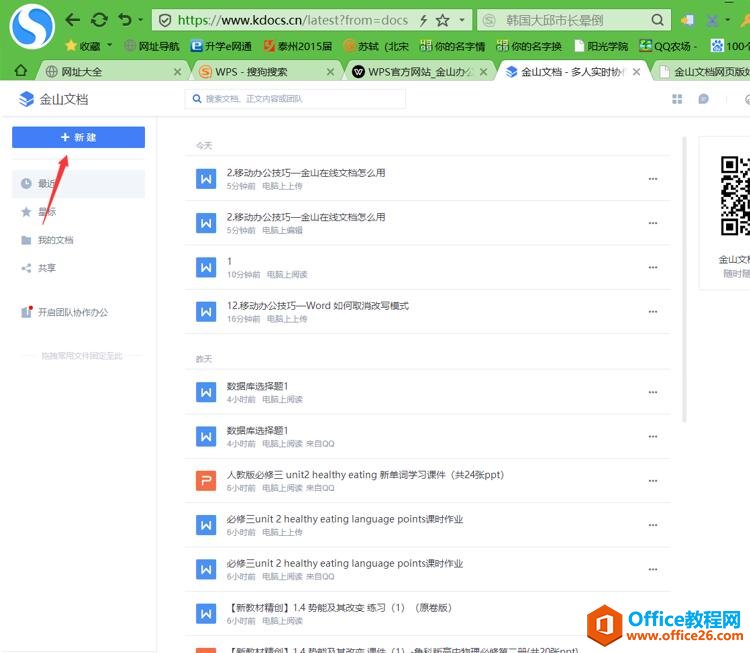This screenshot has width=750, height=653.
Task: Reload the page with refresh icon
Action: coord(99,20)
